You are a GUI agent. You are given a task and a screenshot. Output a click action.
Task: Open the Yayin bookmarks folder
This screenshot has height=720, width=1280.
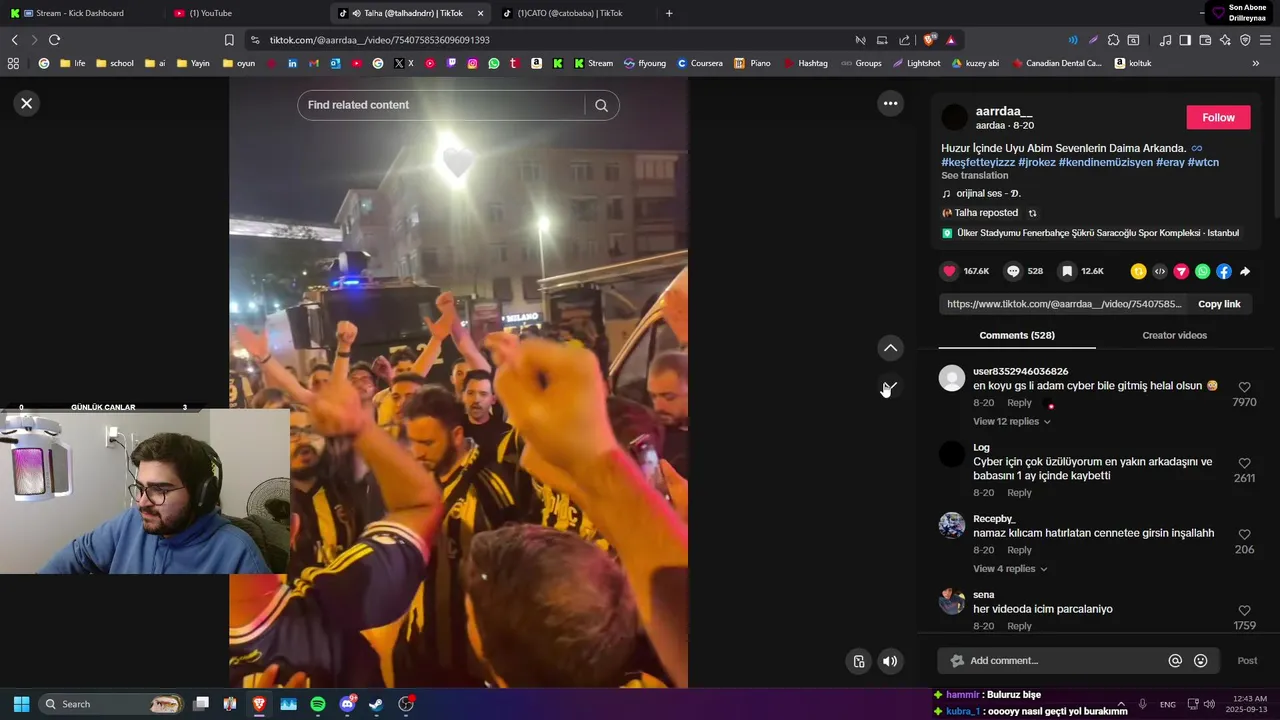point(193,63)
